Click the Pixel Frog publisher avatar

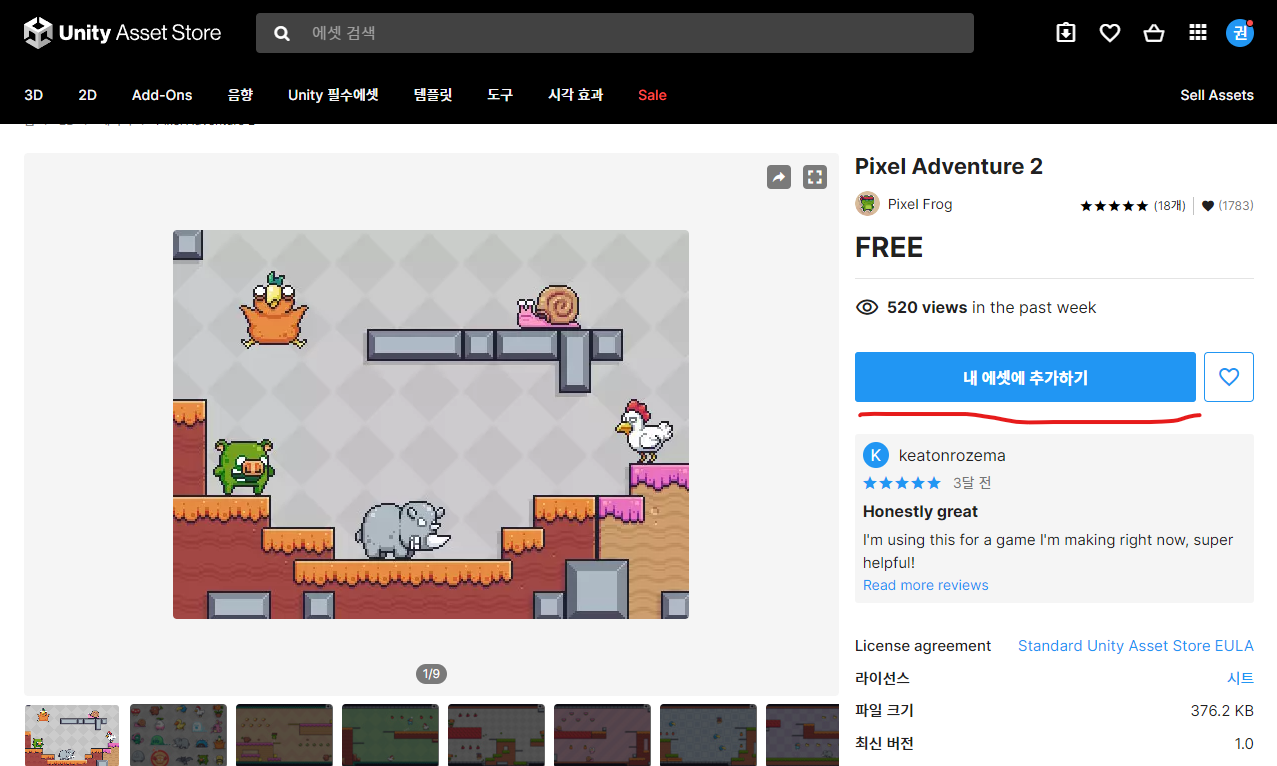tap(867, 204)
